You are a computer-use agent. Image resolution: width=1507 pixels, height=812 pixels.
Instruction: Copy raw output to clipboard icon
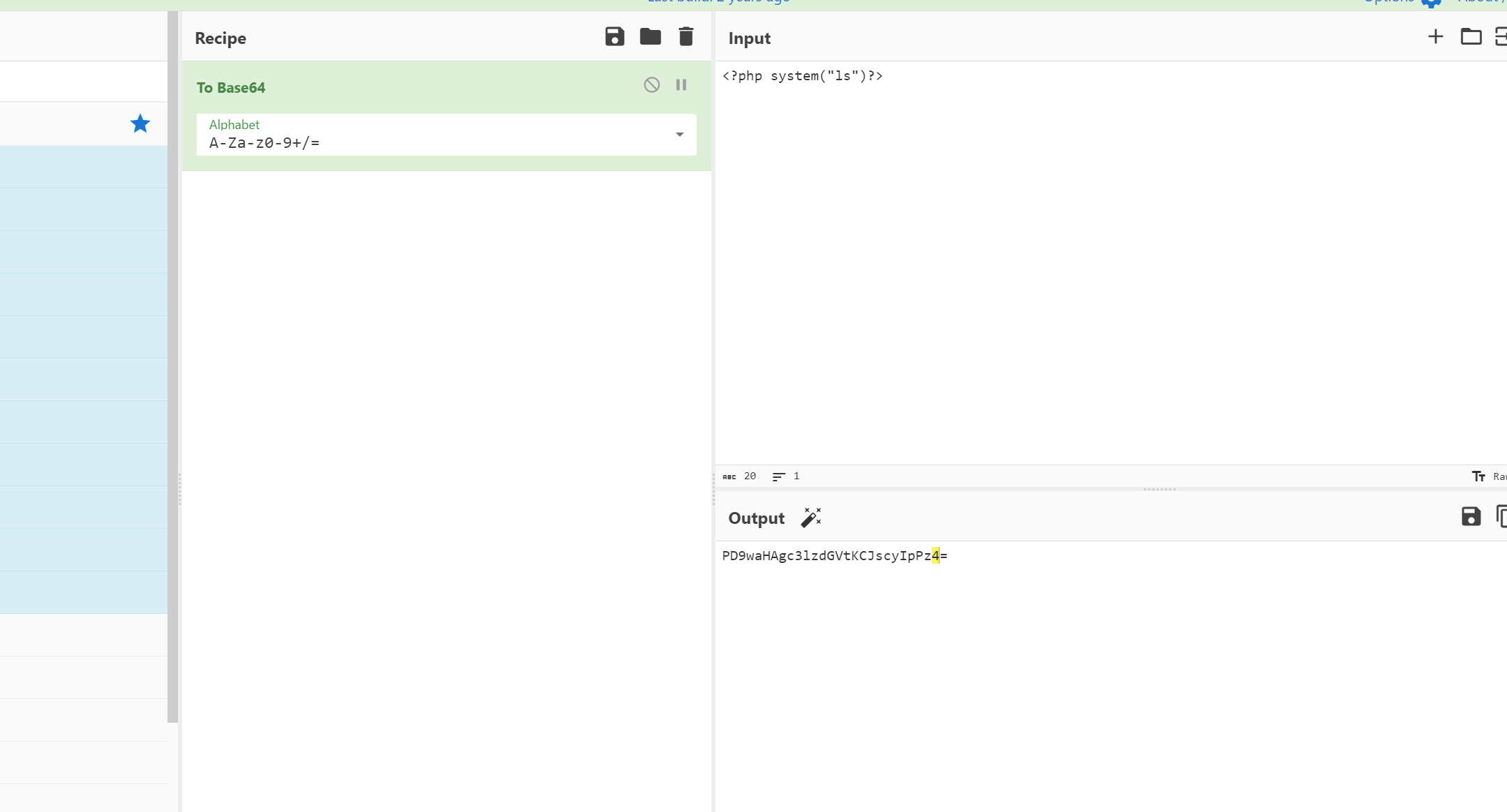[x=1501, y=517]
